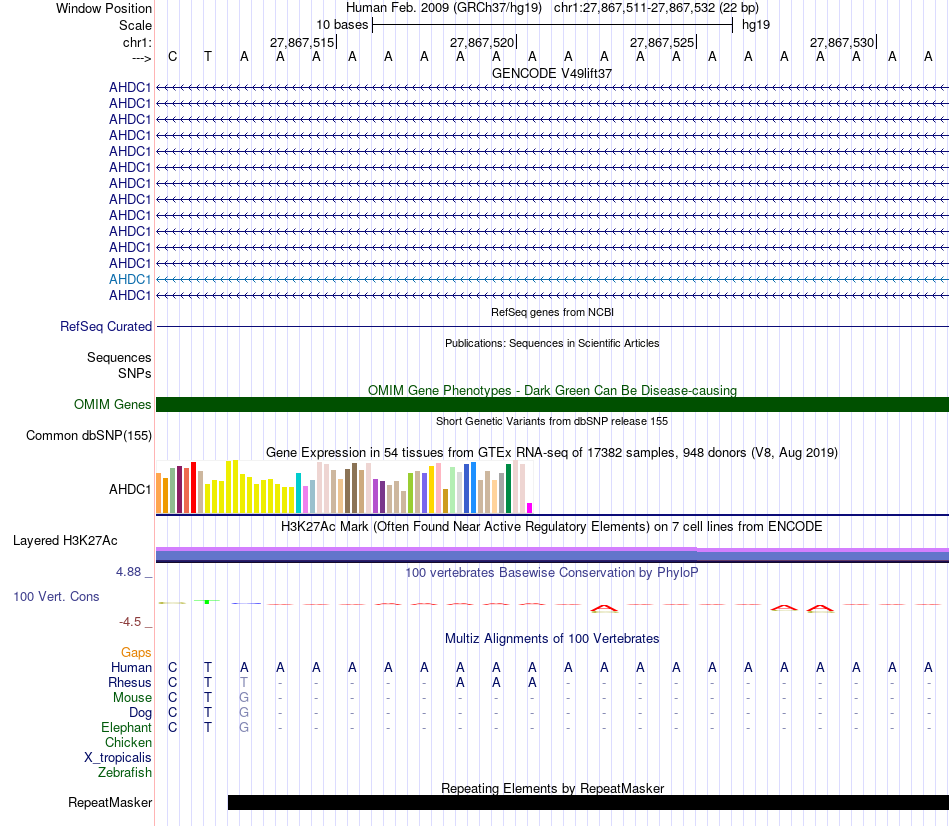This screenshot has height=826, width=950.
Task: Click the purple-blue H3K27Ac signal band
Action: tap(552, 555)
